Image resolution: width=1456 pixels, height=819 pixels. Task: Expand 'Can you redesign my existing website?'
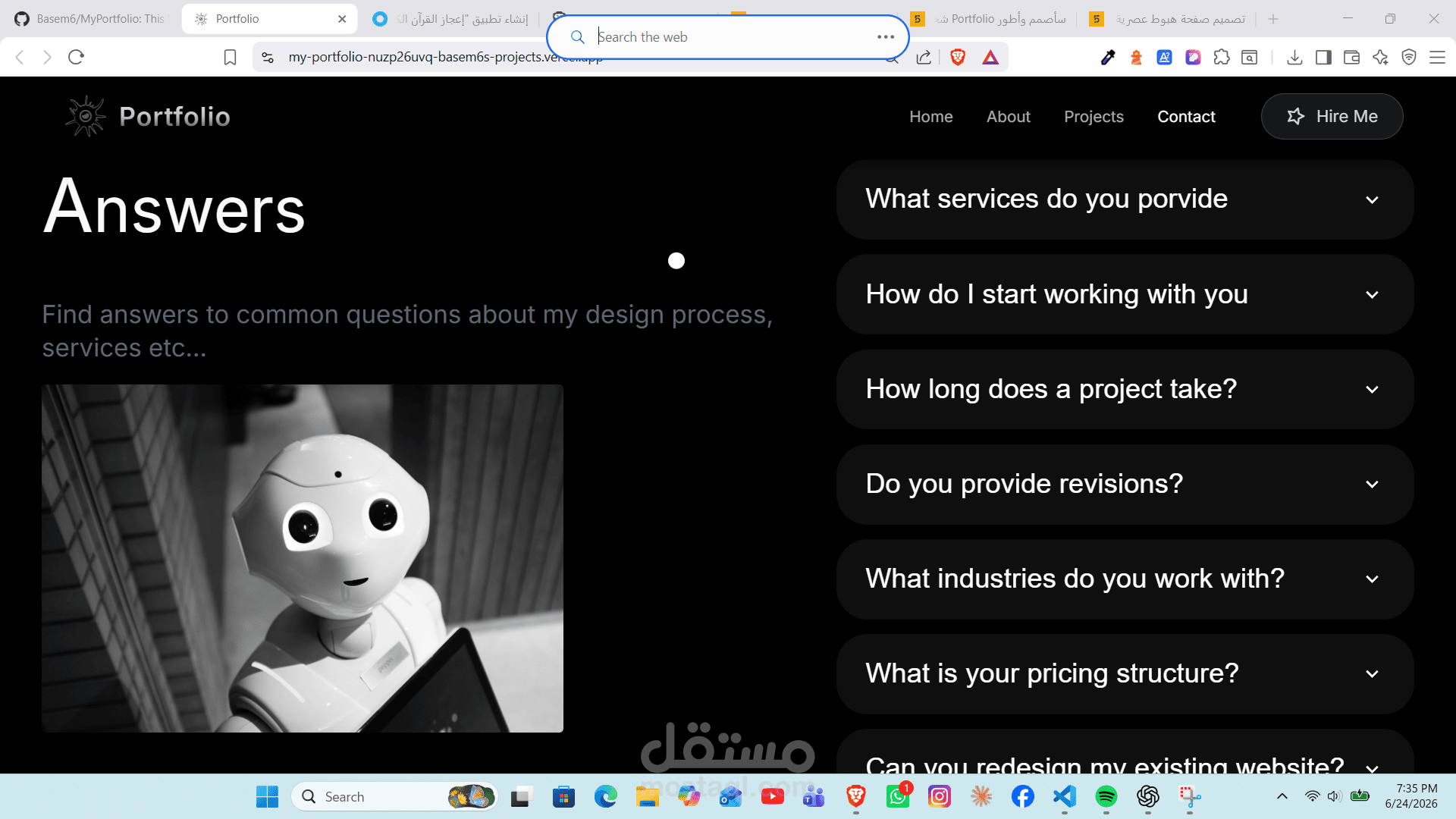pos(1125,752)
